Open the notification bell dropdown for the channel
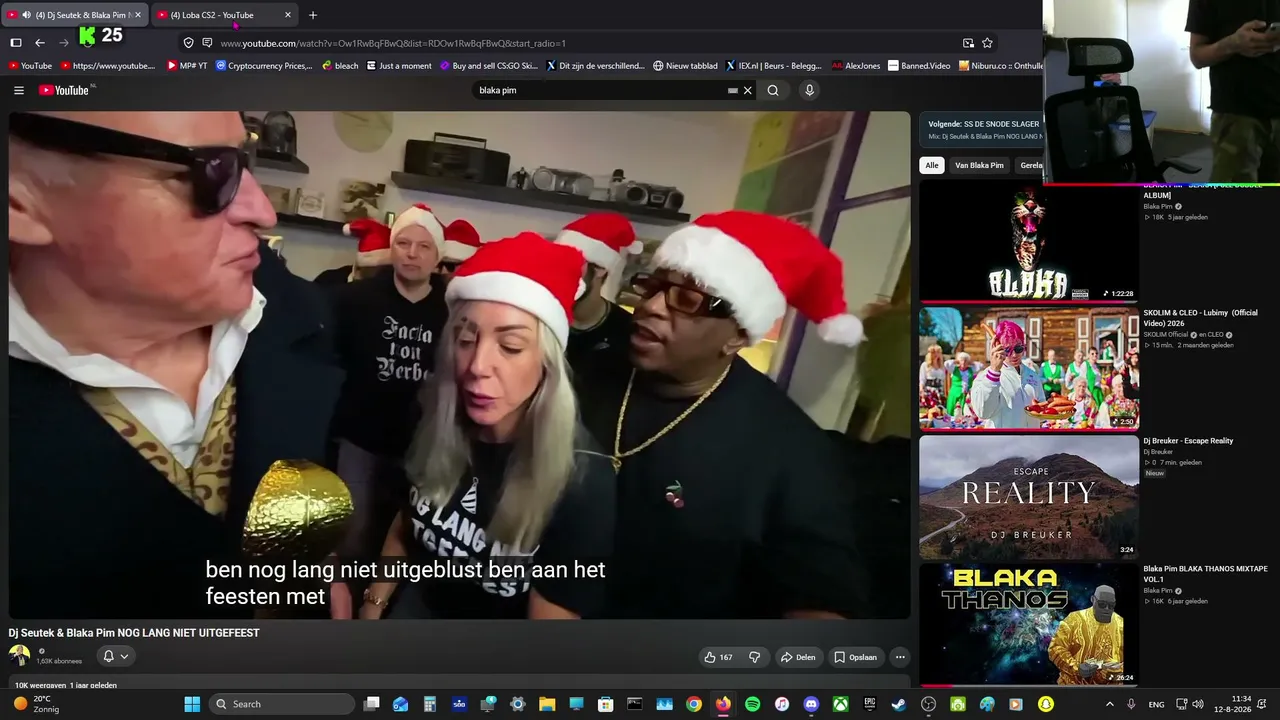Image resolution: width=1280 pixels, height=720 pixels. (x=116, y=656)
